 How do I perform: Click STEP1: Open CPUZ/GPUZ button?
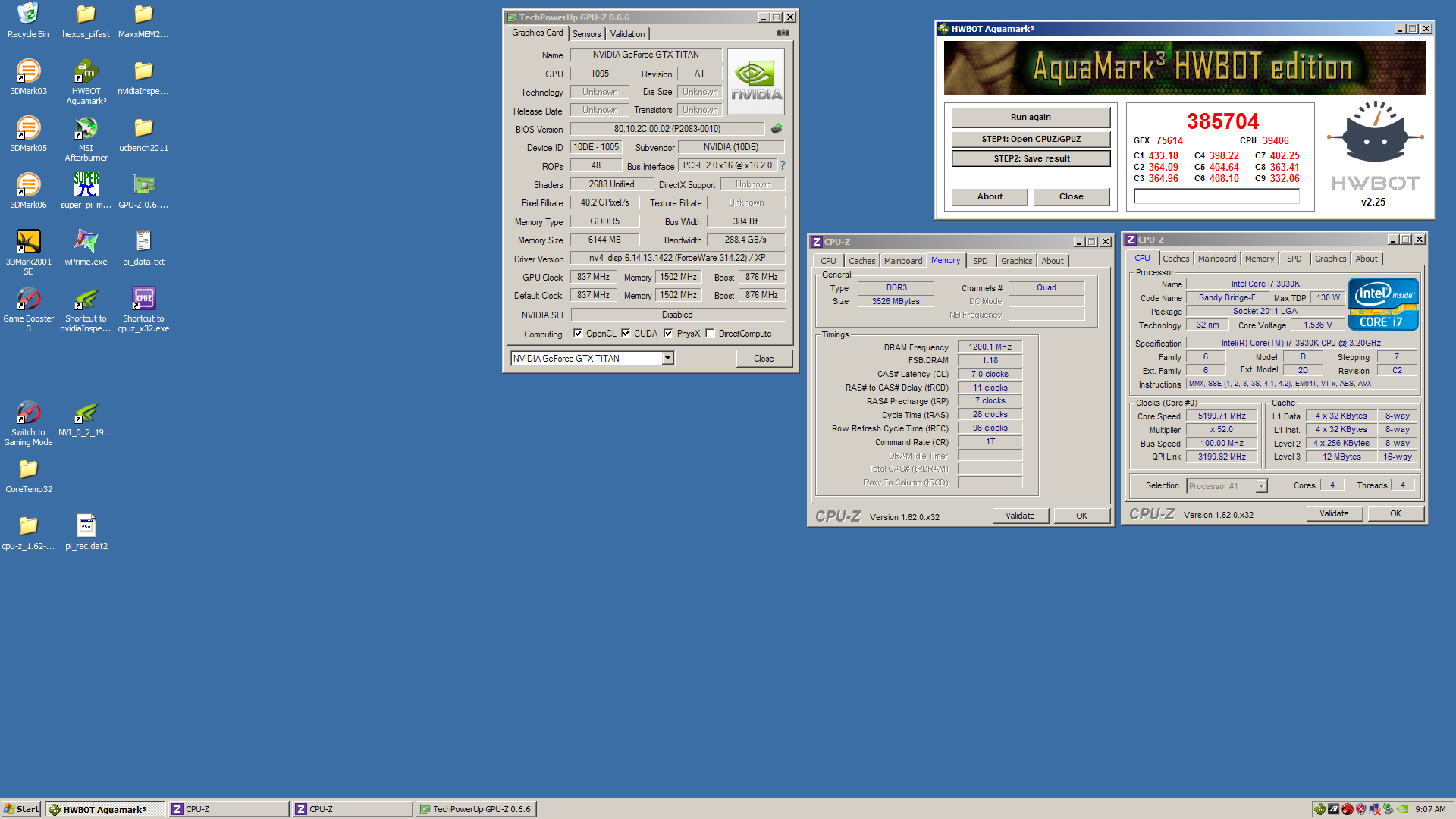point(1031,139)
